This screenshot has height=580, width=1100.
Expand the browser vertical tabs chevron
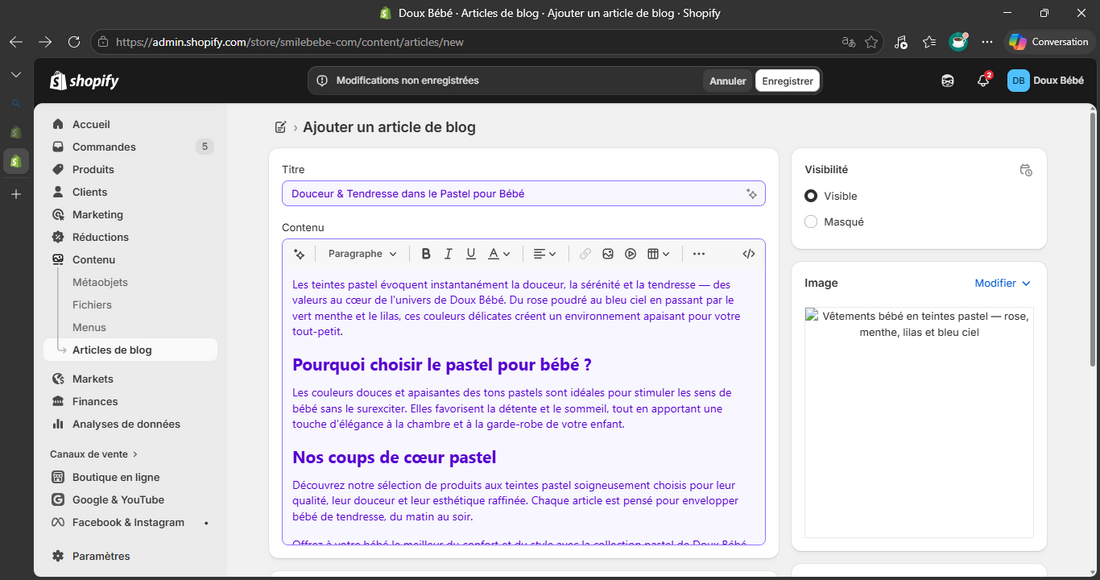(x=16, y=74)
